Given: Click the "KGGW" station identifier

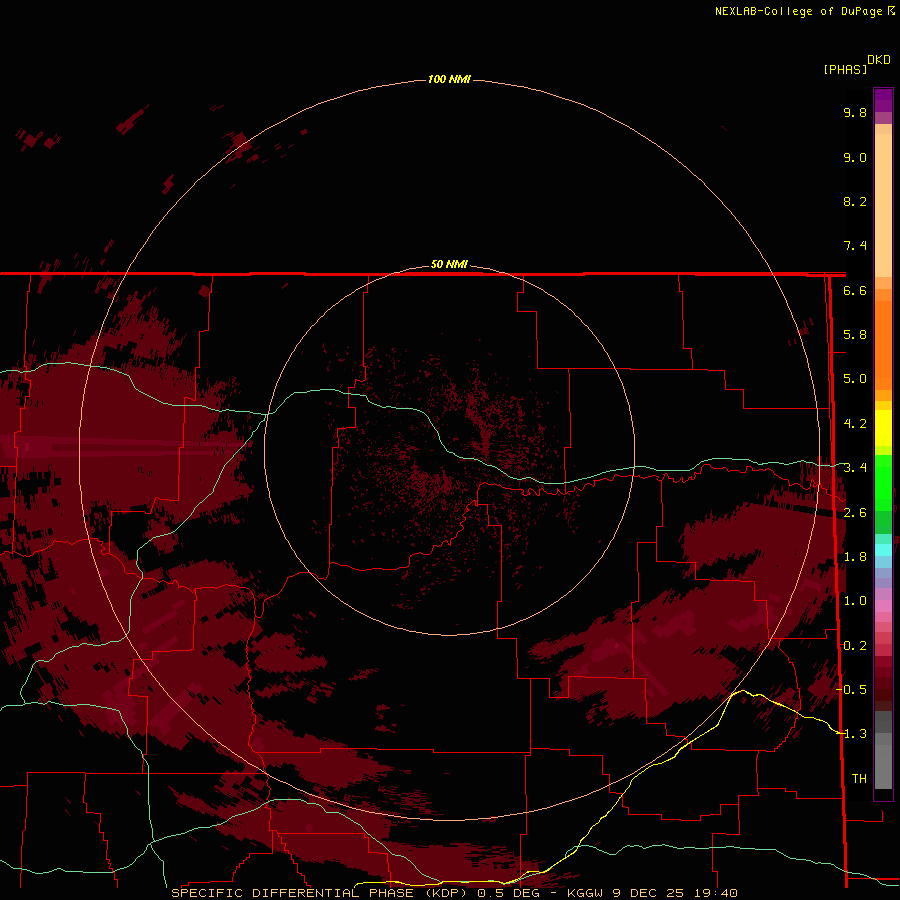Looking at the screenshot, I should click(x=585, y=893).
